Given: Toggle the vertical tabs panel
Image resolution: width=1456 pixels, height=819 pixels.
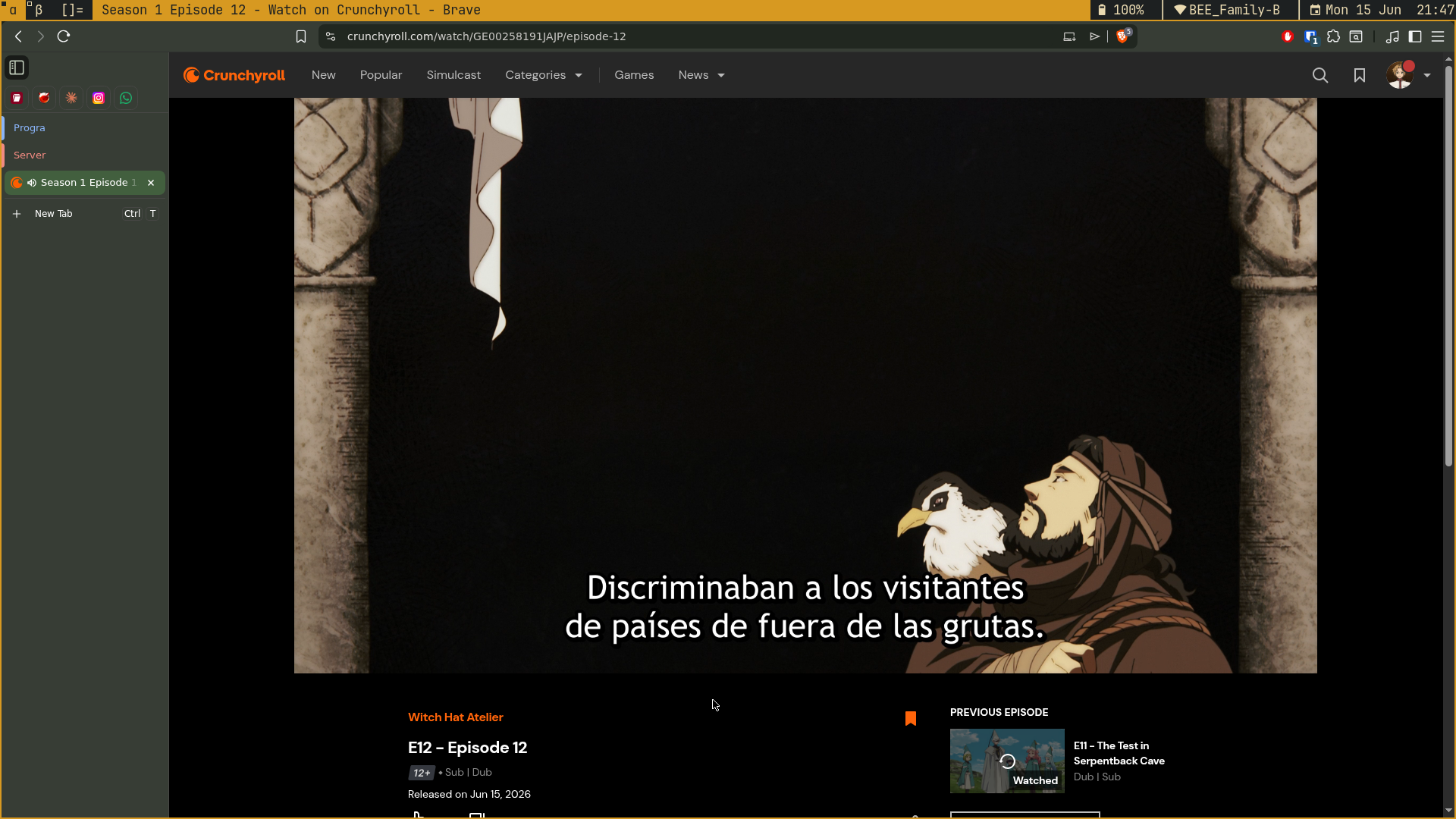Looking at the screenshot, I should pos(17,67).
